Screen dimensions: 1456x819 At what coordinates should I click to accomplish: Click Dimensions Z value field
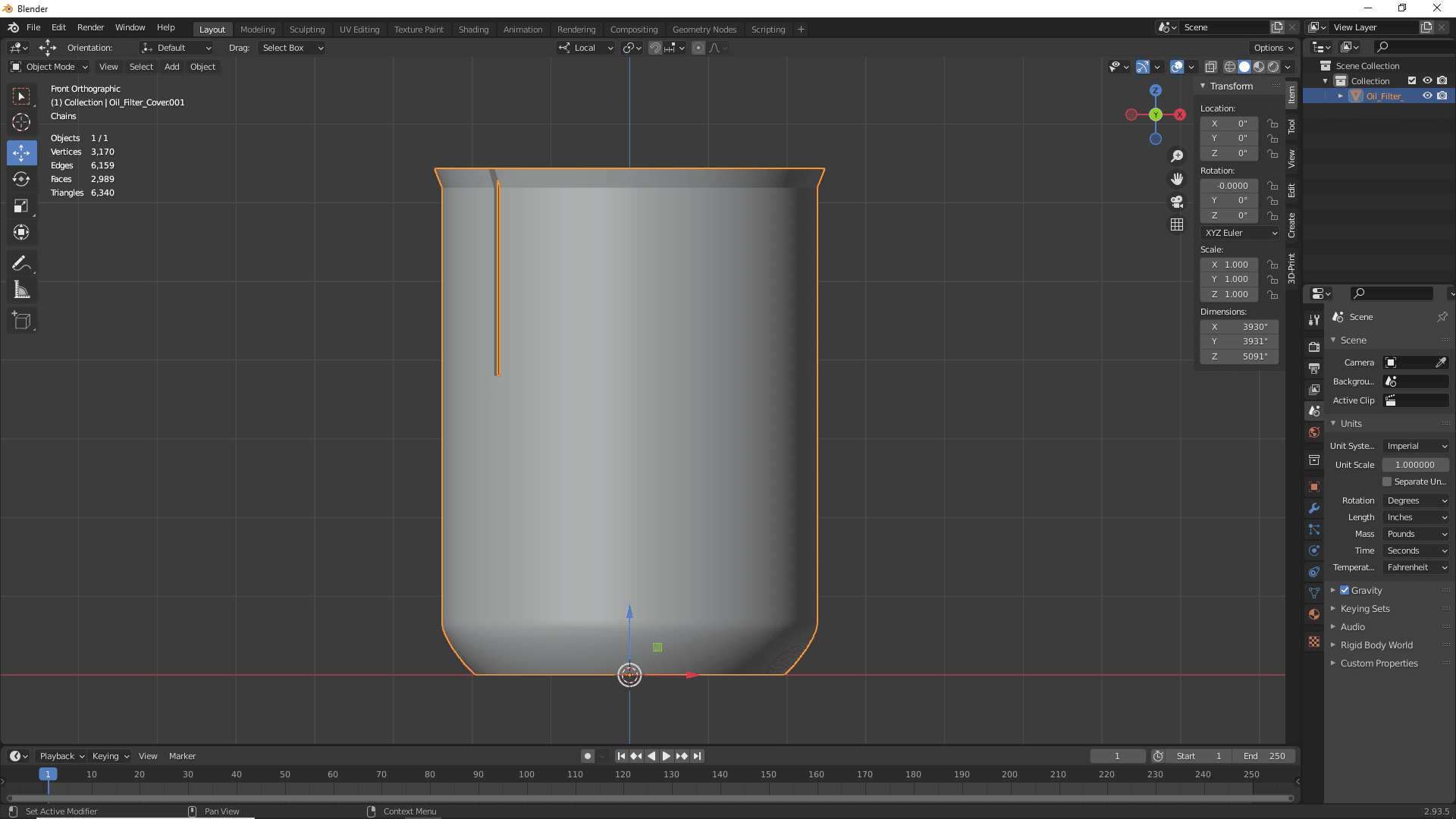1239,356
